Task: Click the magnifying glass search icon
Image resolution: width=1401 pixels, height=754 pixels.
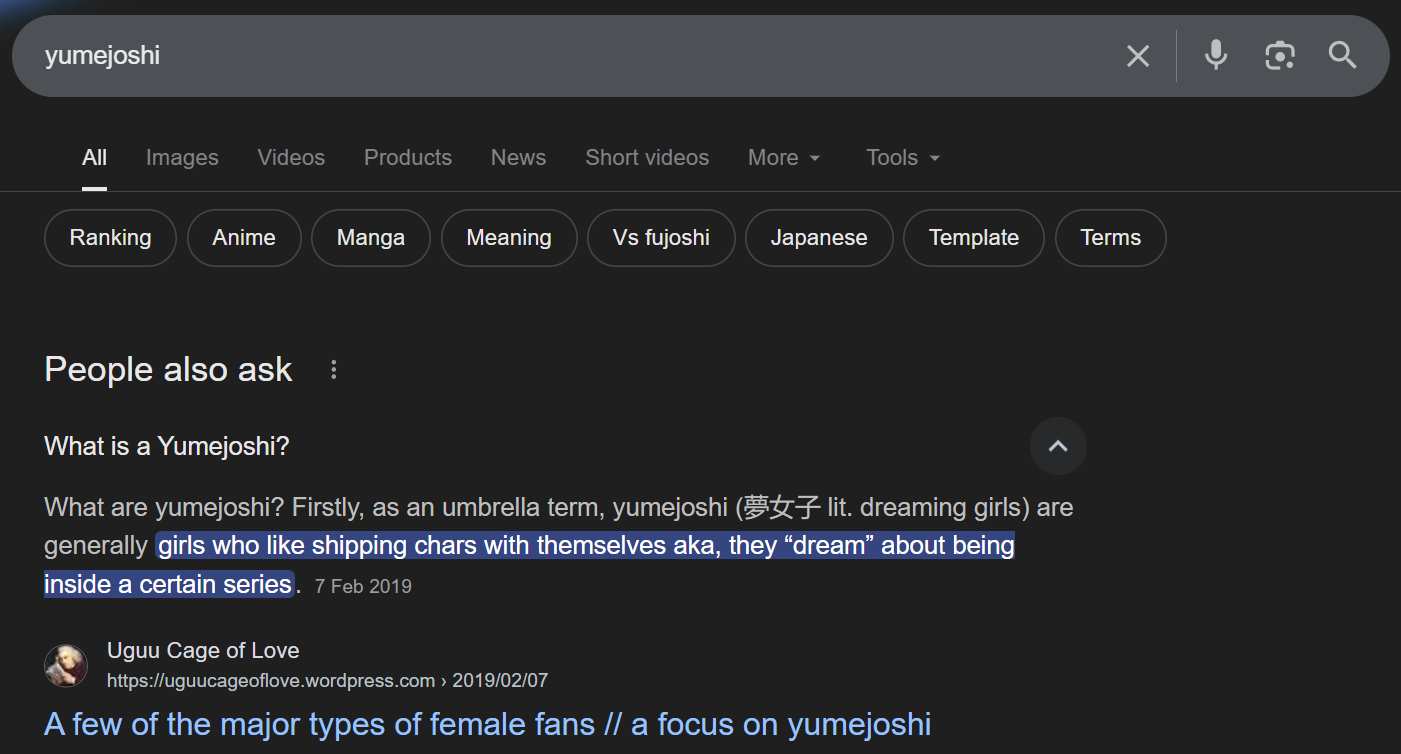Action: 1343,55
